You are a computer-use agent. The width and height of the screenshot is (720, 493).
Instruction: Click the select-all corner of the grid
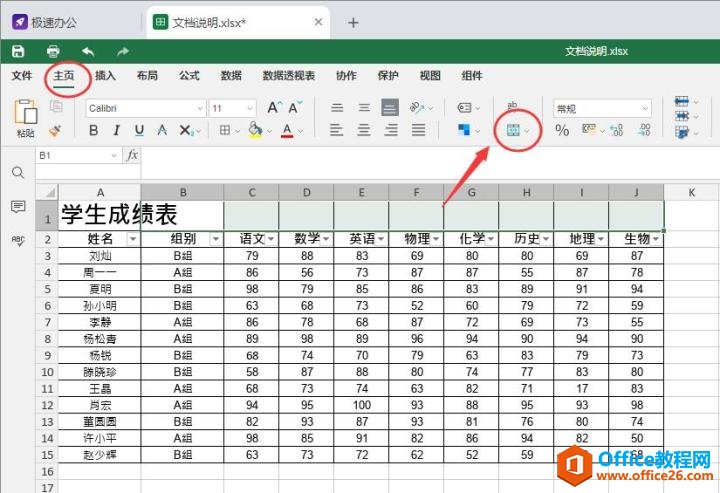pos(47,192)
